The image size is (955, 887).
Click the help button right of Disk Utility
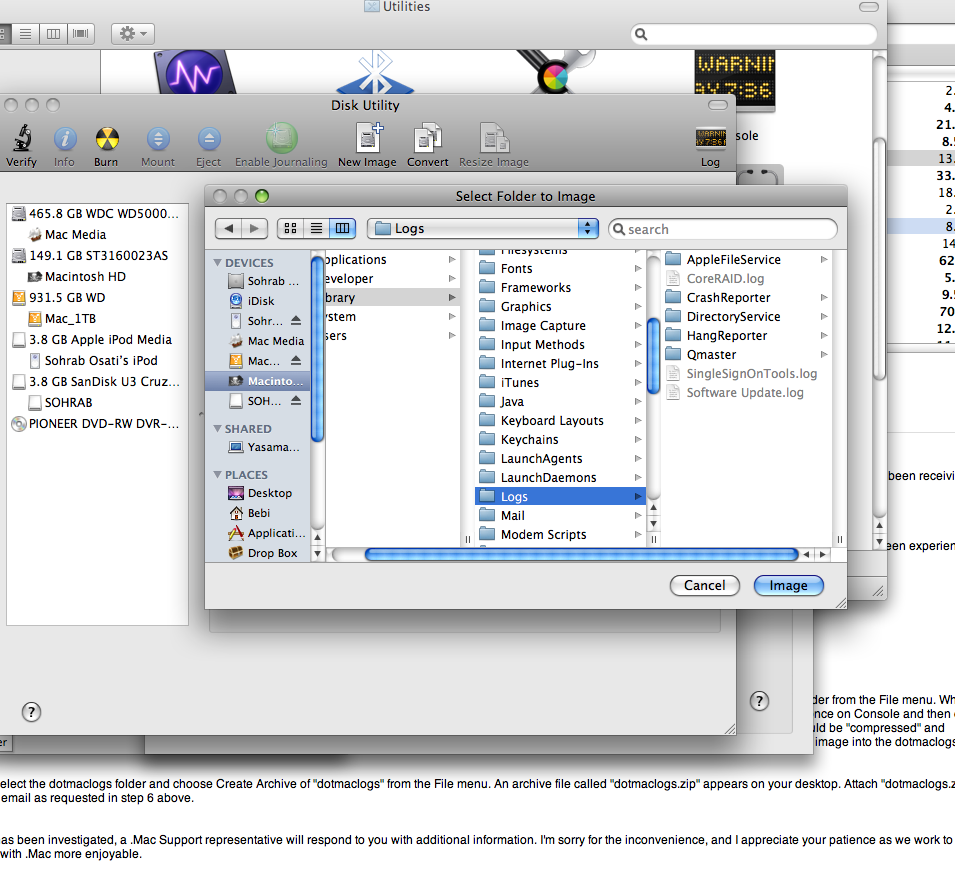[759, 701]
